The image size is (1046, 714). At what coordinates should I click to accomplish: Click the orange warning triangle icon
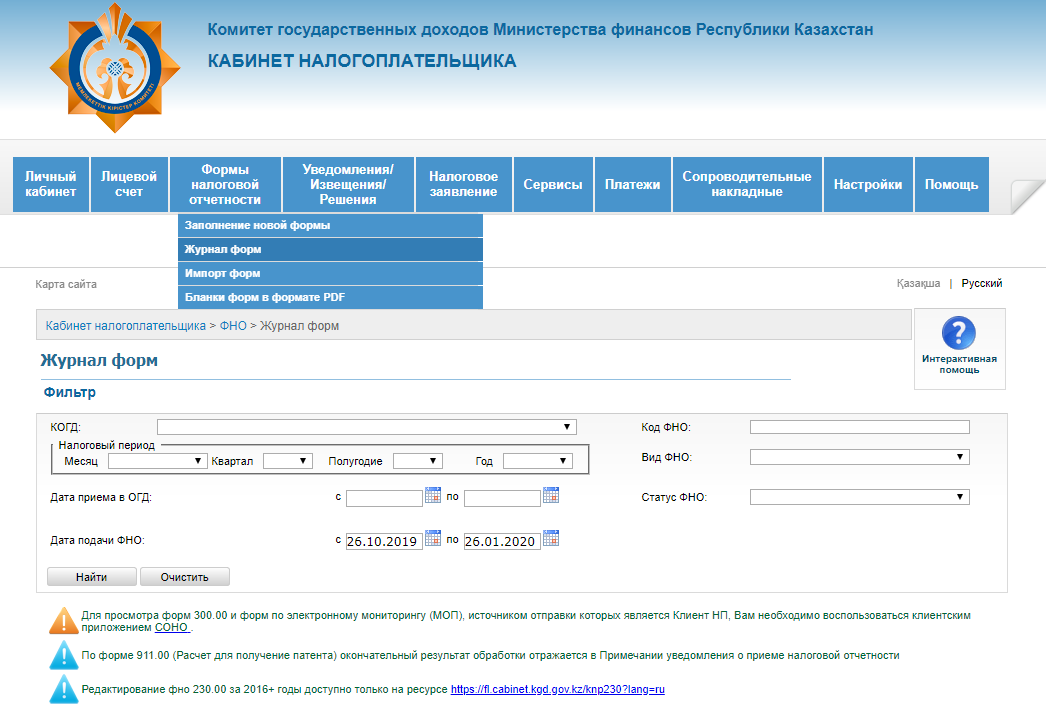tap(64, 621)
